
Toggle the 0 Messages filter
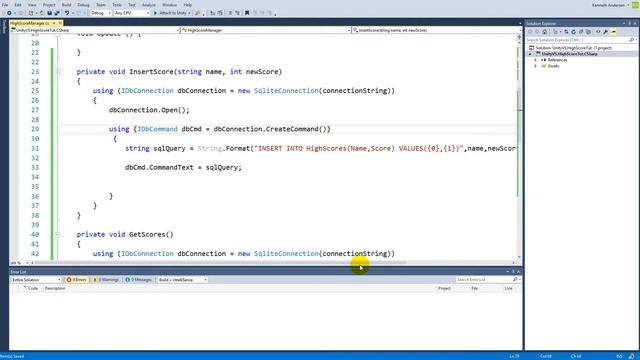[x=138, y=280]
